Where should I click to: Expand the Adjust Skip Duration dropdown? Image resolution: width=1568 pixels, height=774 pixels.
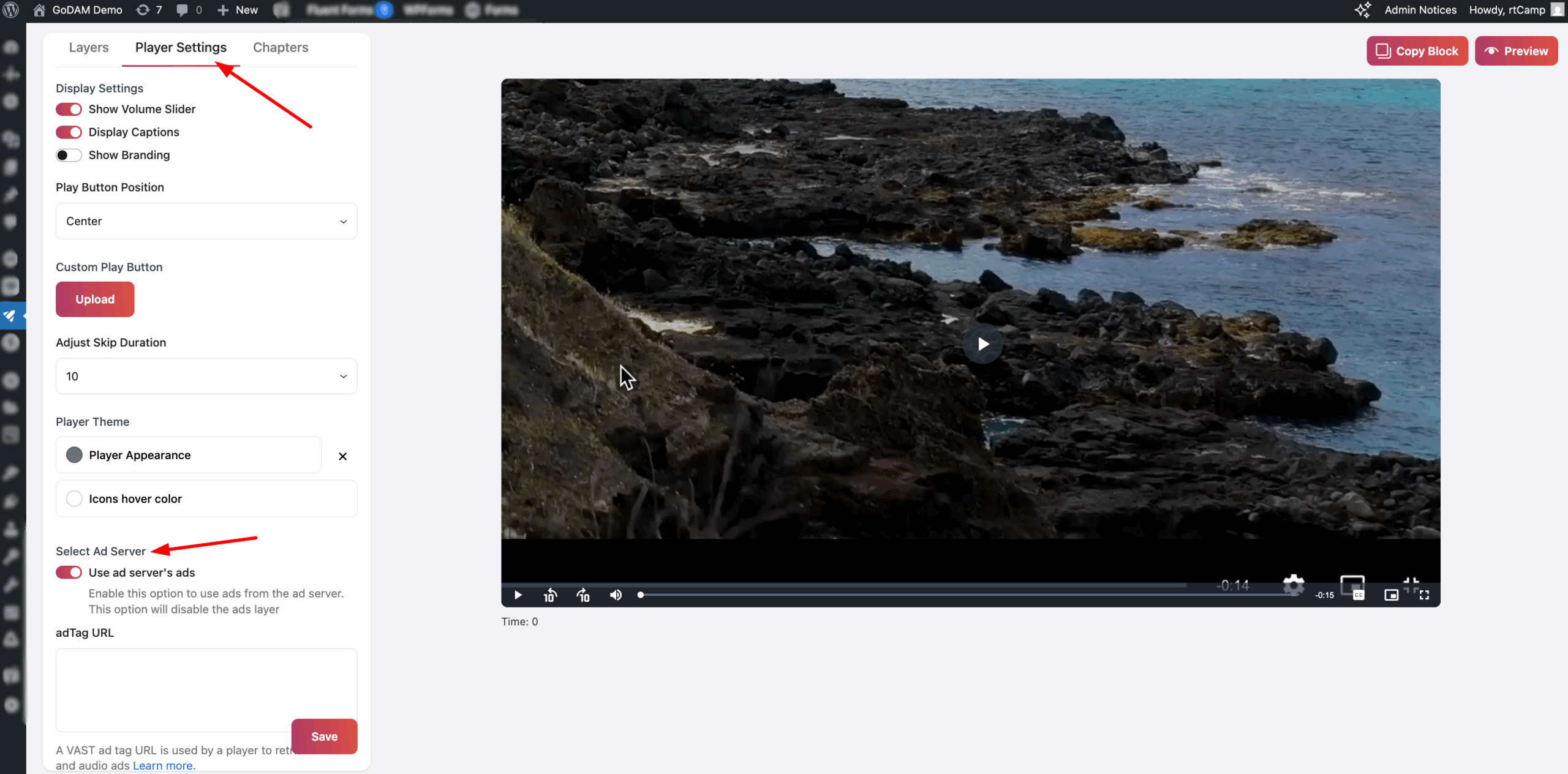pos(206,376)
